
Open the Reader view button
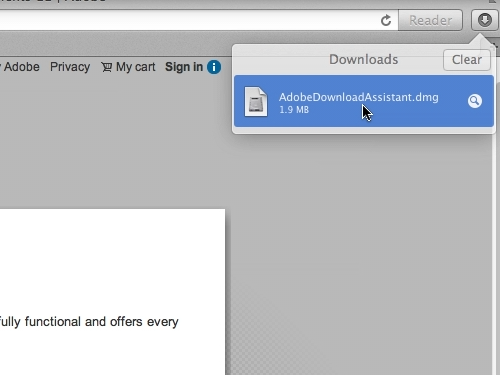coord(430,20)
